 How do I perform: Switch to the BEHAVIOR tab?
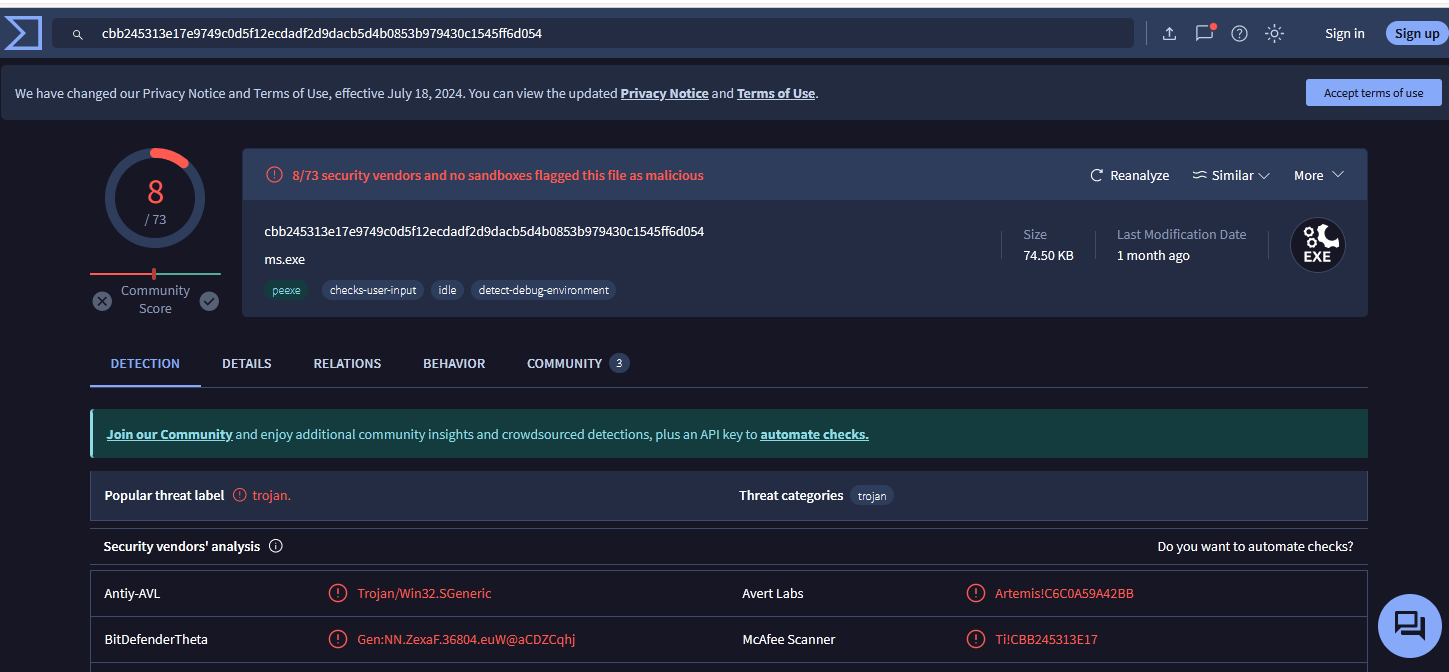[x=454, y=363]
